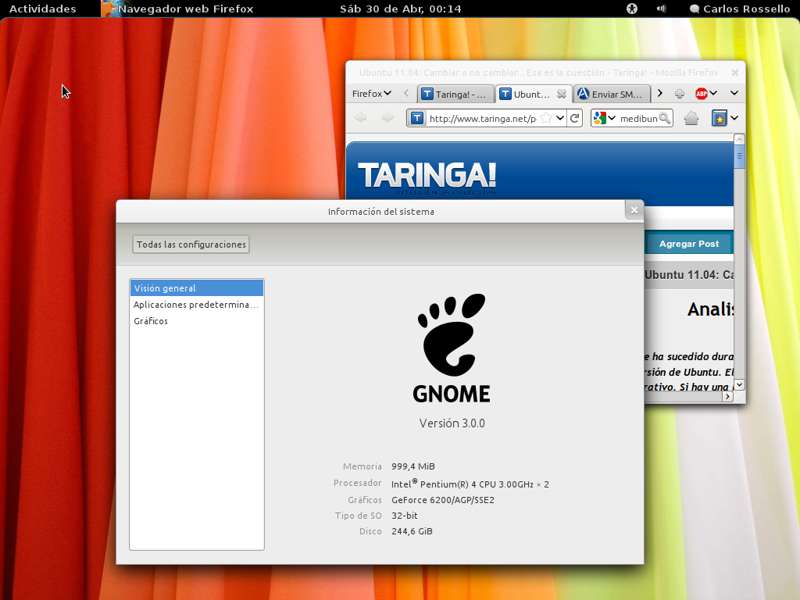Select Gráficos in the sidebar
Viewport: 800px width, 600px height.
point(197,321)
